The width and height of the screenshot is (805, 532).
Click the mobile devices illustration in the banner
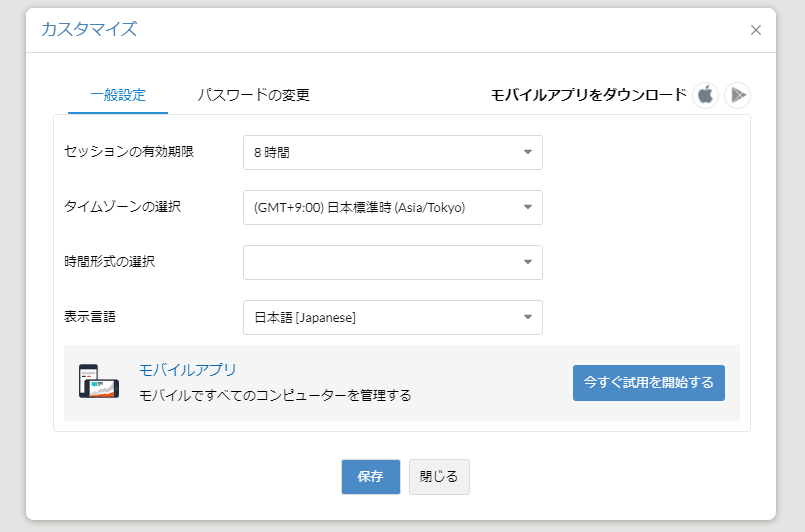tap(99, 381)
